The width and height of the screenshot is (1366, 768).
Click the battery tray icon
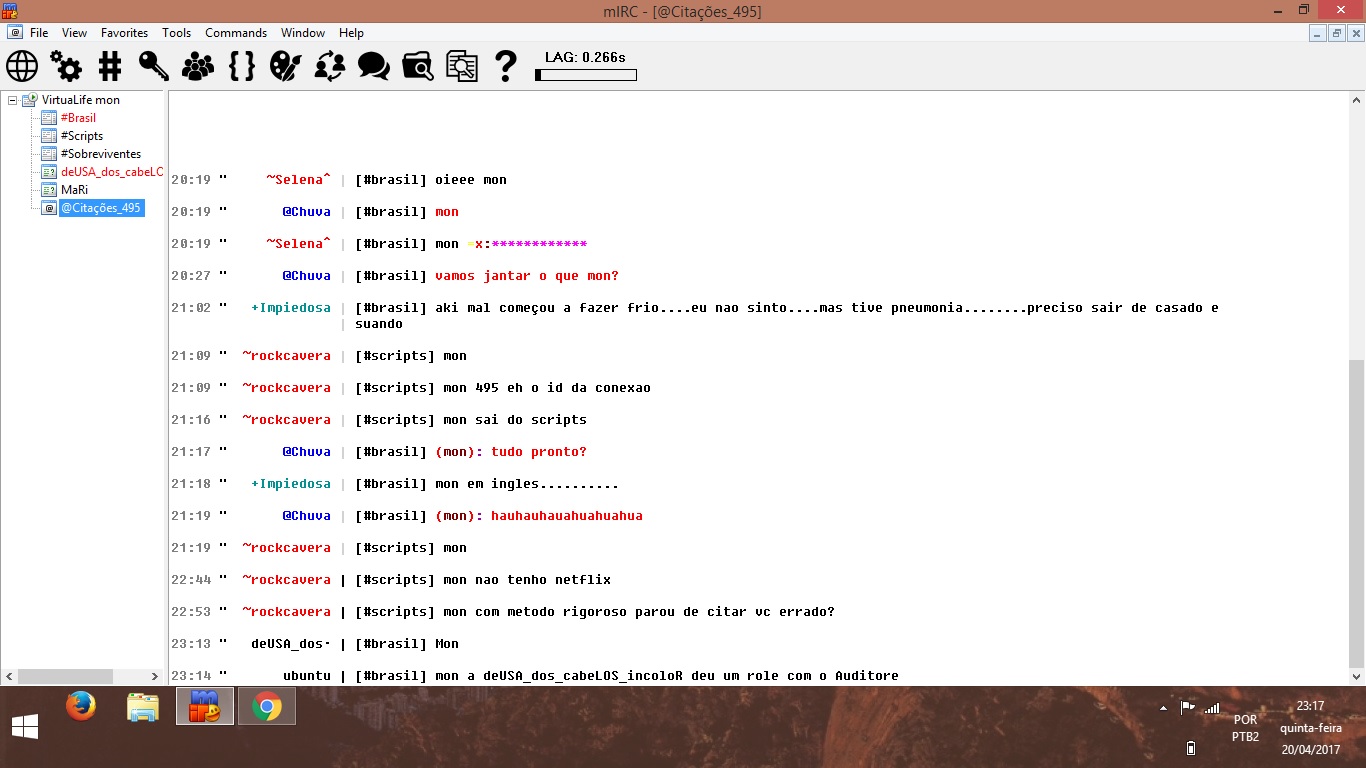(1190, 747)
